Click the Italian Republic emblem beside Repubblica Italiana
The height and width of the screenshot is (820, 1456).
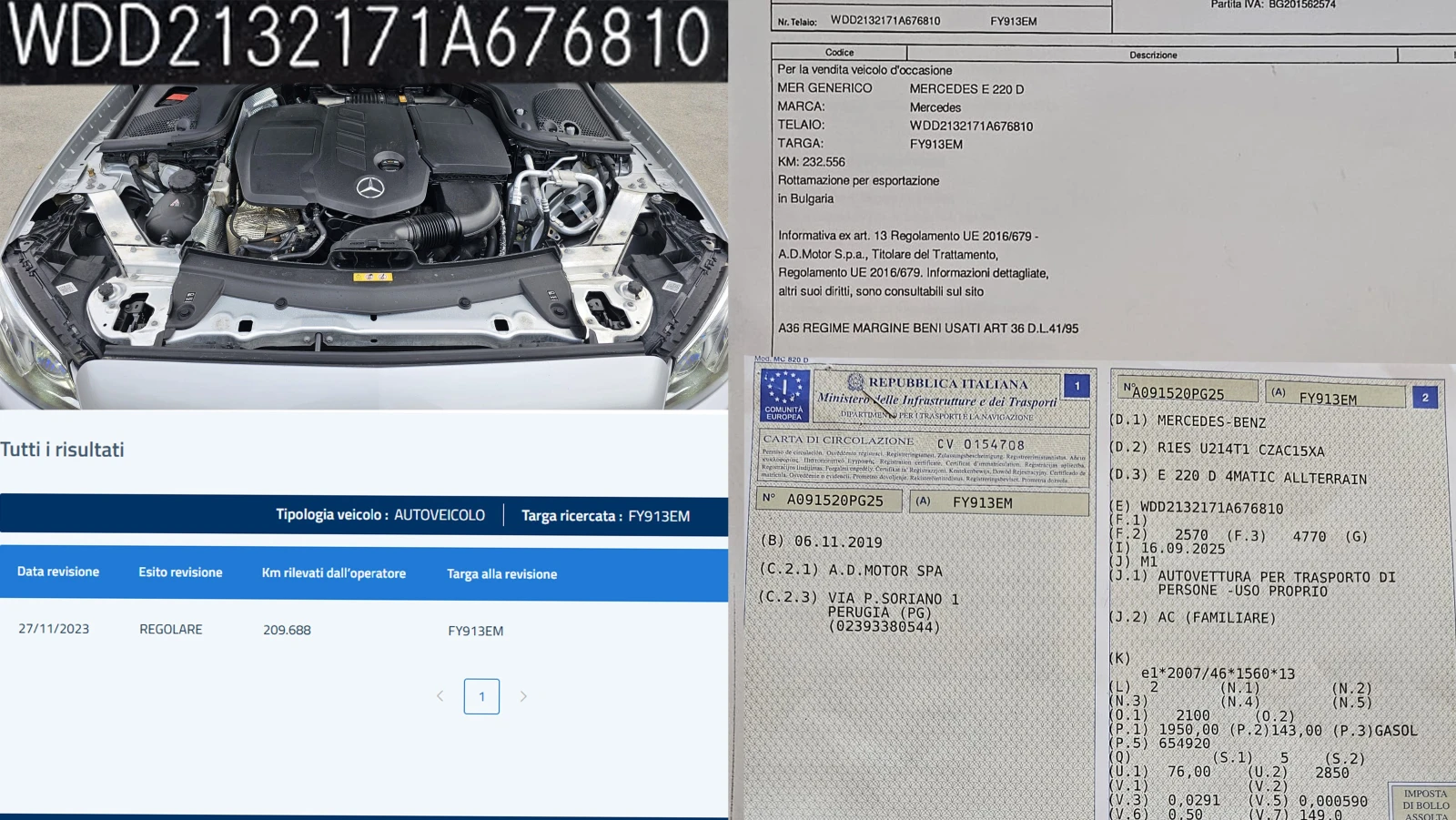pos(854,382)
